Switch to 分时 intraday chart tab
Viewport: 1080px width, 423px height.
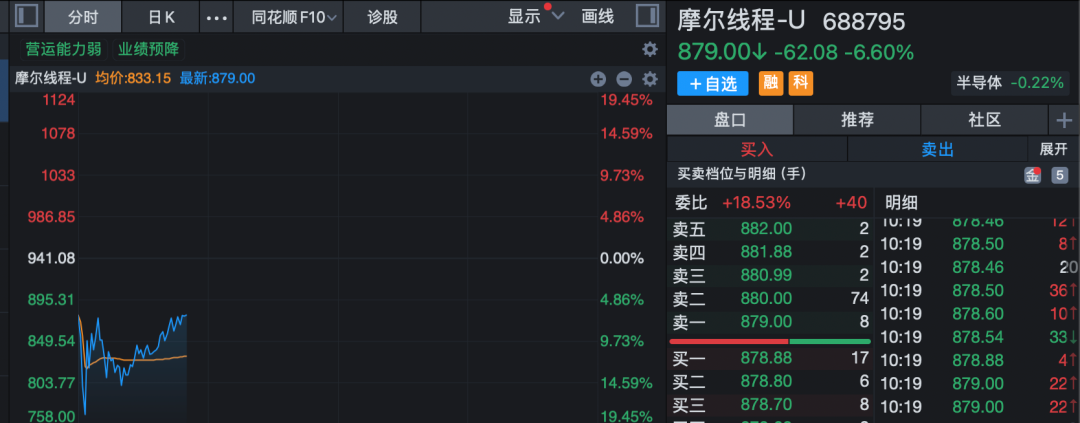[83, 17]
